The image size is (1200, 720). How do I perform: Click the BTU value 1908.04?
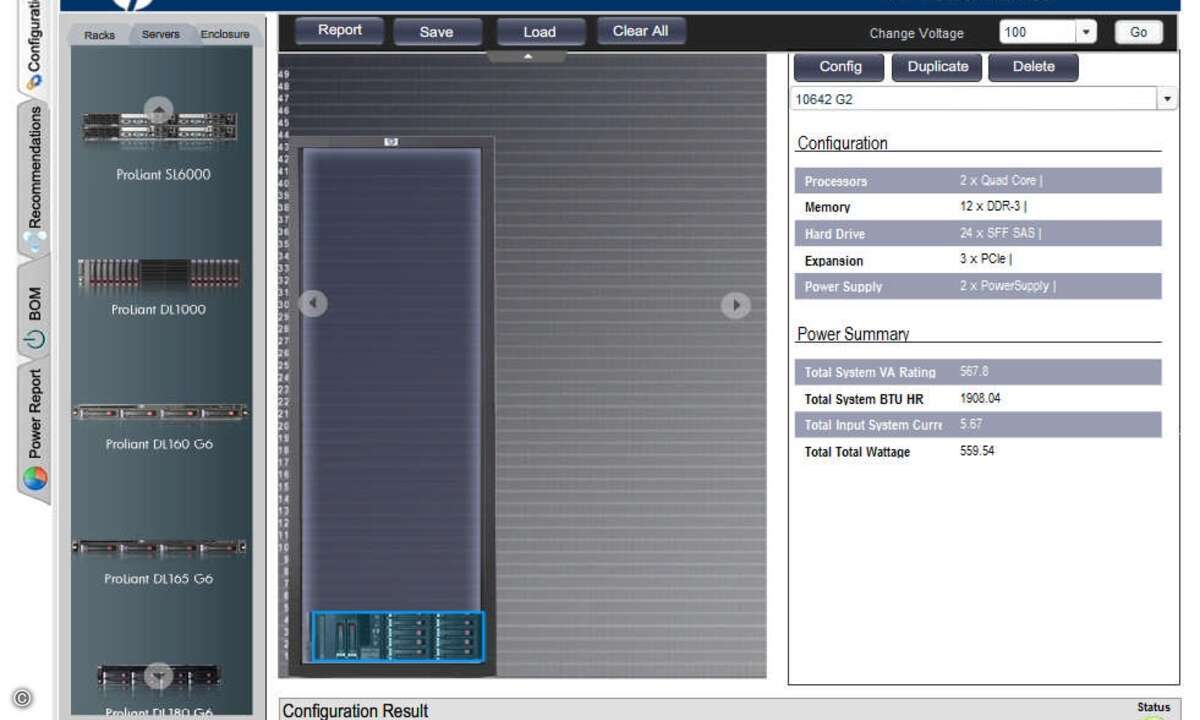click(x=980, y=398)
